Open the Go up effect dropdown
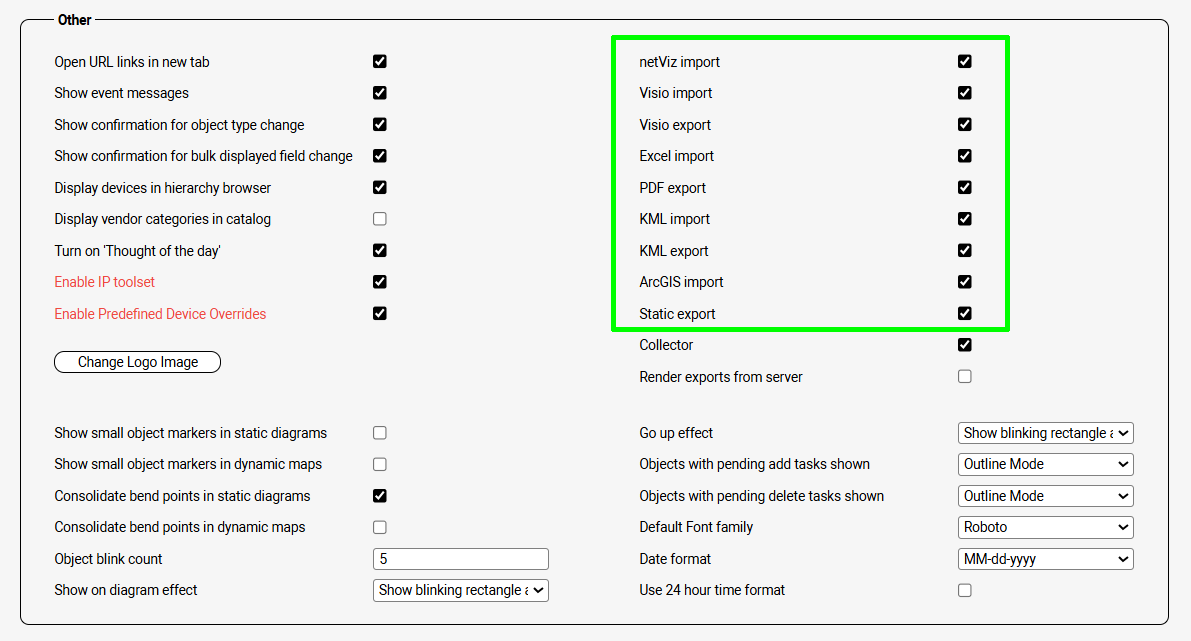Screen dimensions: 1191x641 [x=1045, y=433]
